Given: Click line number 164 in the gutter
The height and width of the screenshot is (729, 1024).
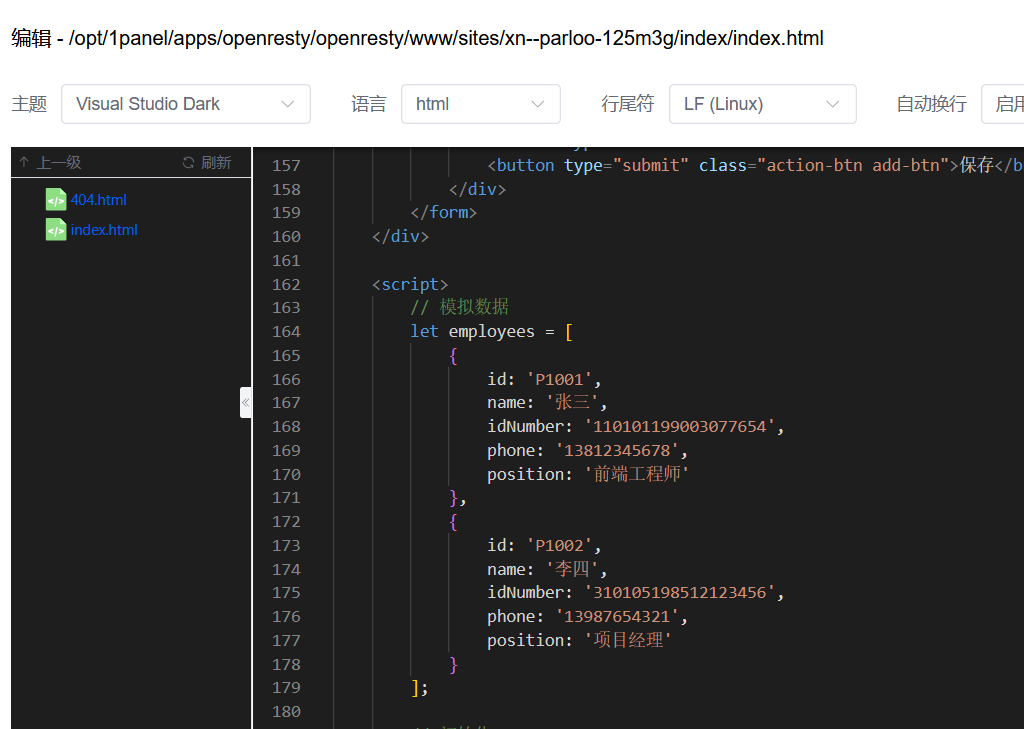Looking at the screenshot, I should click(x=286, y=332).
